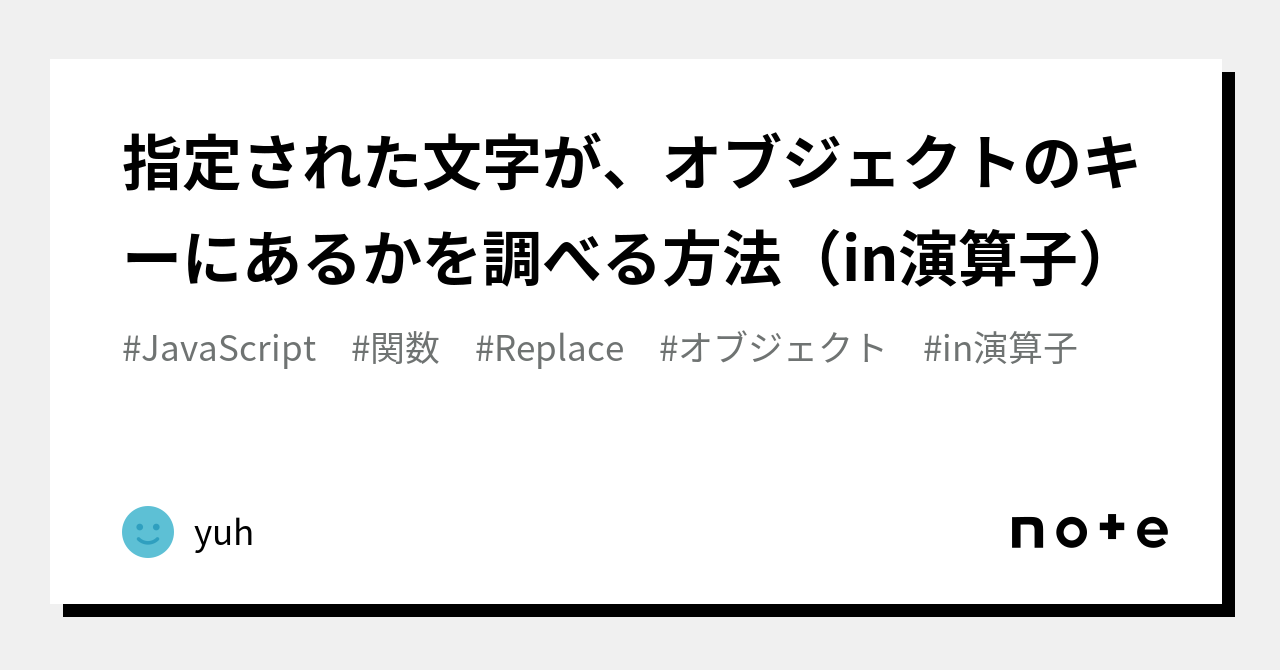Open the #JavaScript hashtag
This screenshot has width=1280, height=670.
[x=219, y=349]
